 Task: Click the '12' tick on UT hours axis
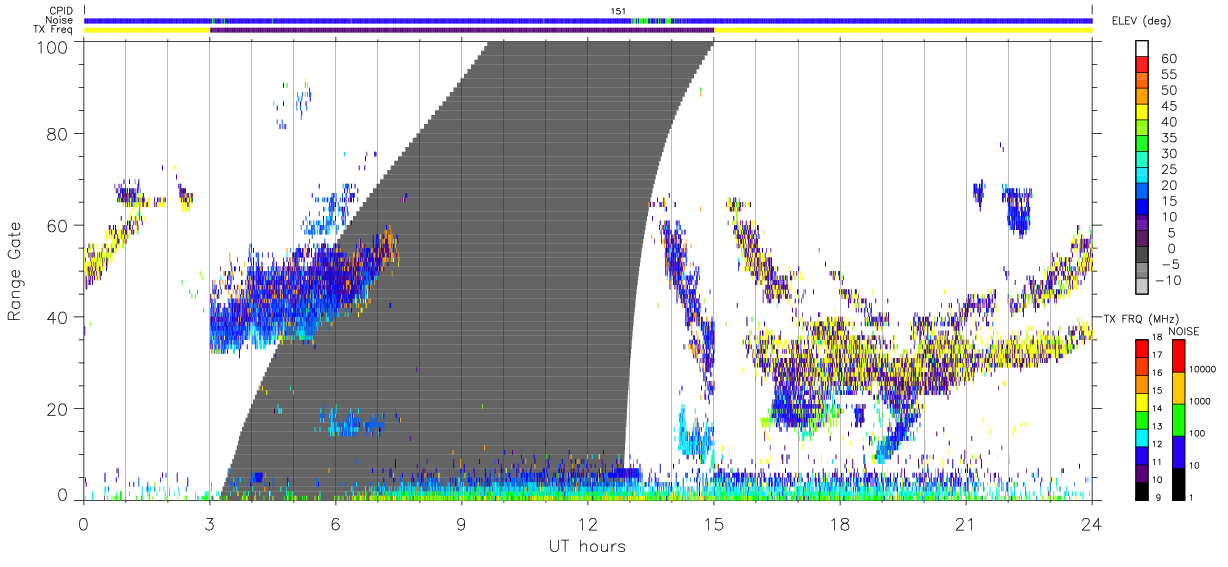pos(588,524)
